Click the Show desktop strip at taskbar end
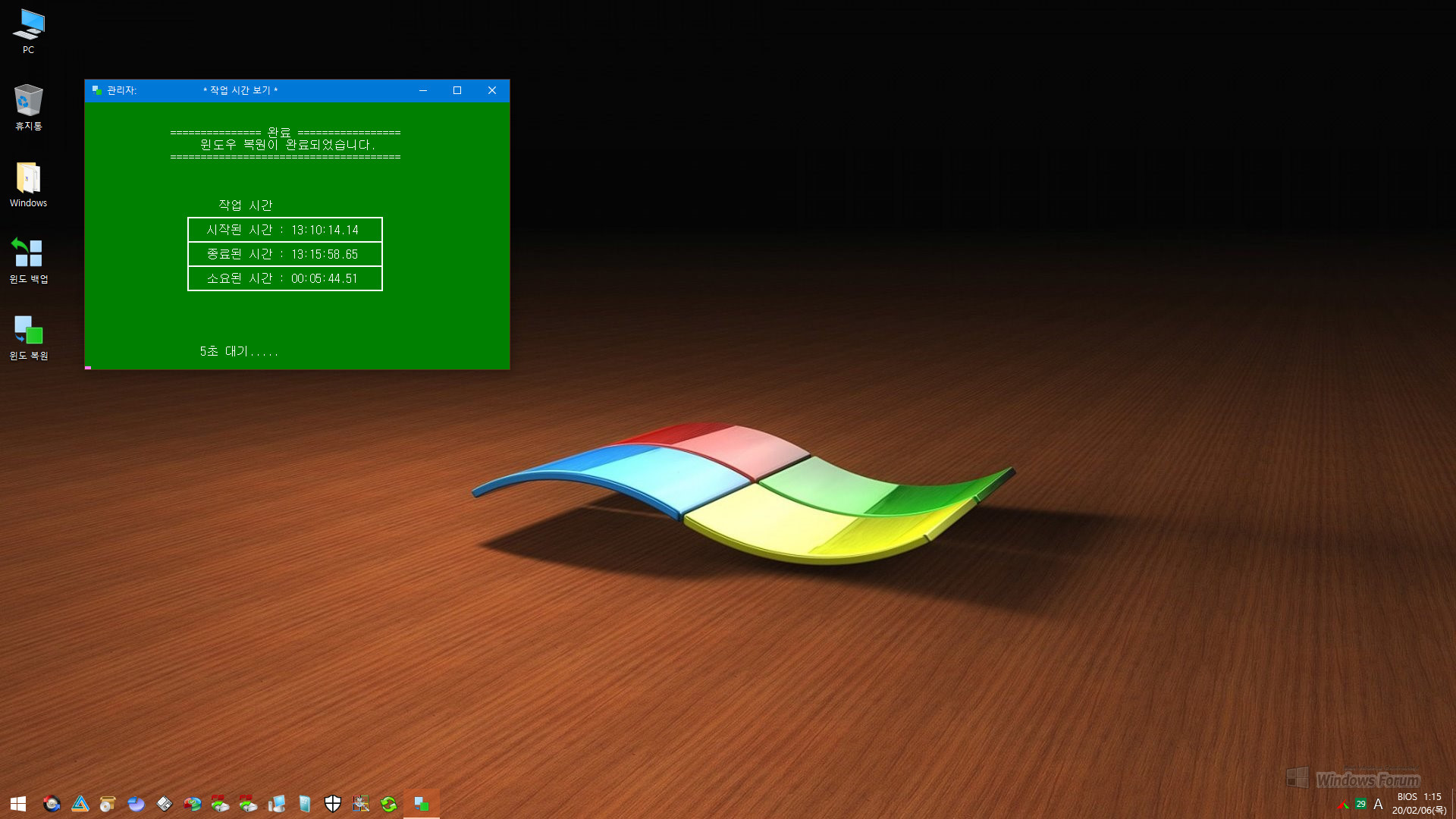This screenshot has width=1456, height=819. point(1453,804)
